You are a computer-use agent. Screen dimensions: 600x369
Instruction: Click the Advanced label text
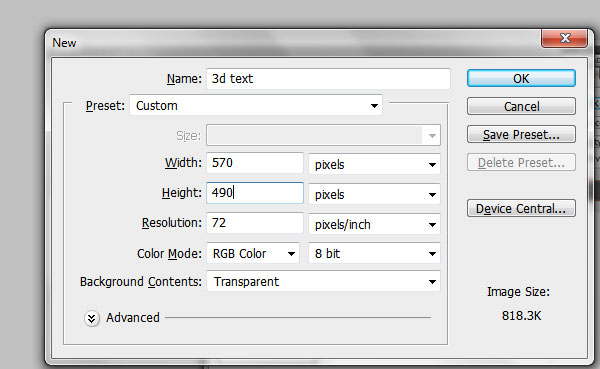pos(133,318)
